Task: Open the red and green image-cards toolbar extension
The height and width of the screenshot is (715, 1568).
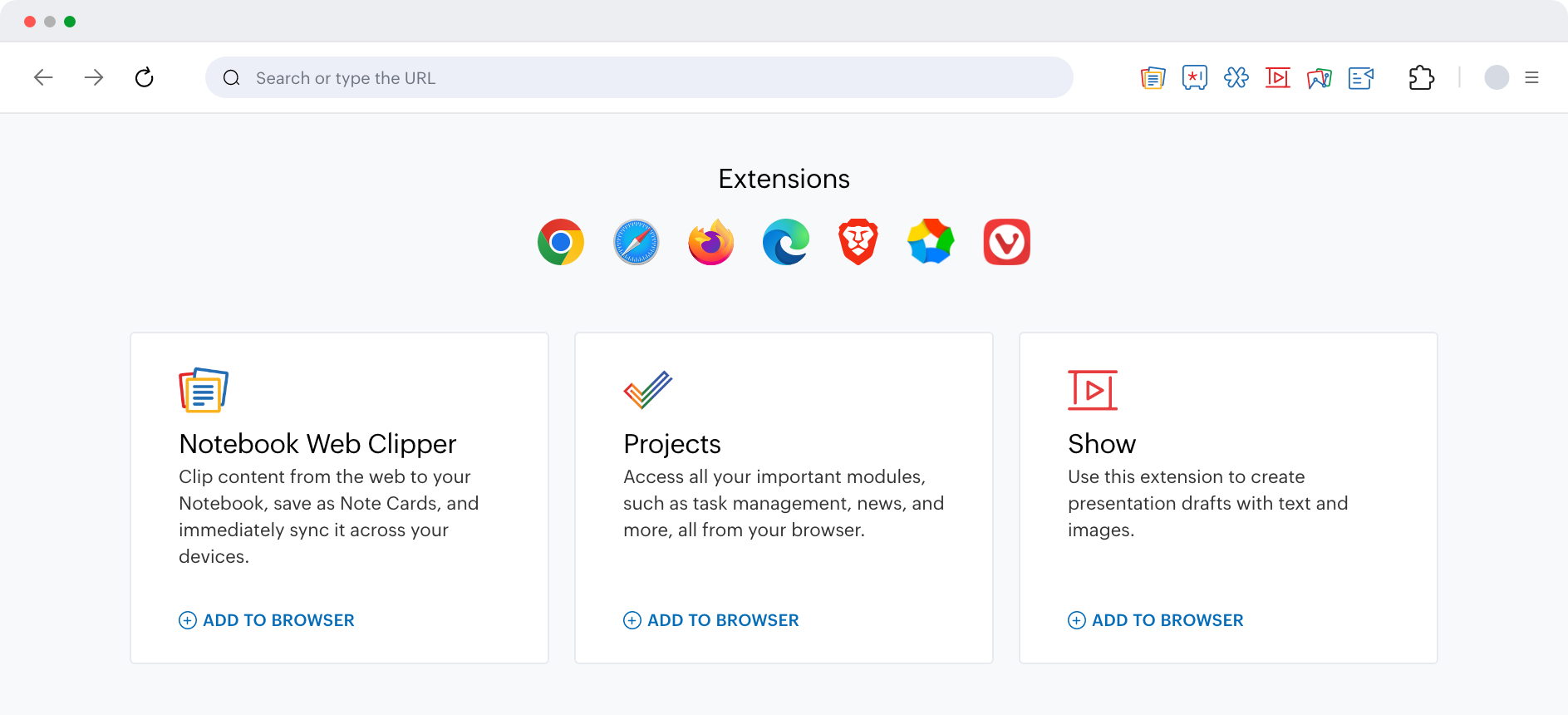Action: pyautogui.click(x=1320, y=78)
